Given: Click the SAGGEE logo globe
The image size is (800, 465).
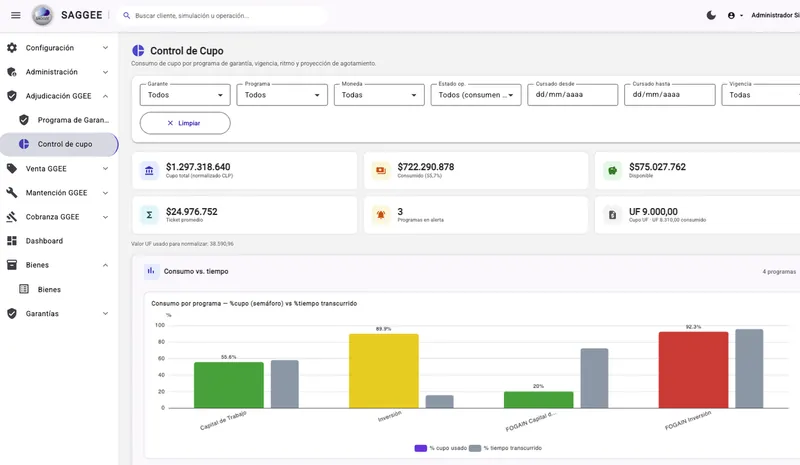Looking at the screenshot, I should [x=42, y=15].
